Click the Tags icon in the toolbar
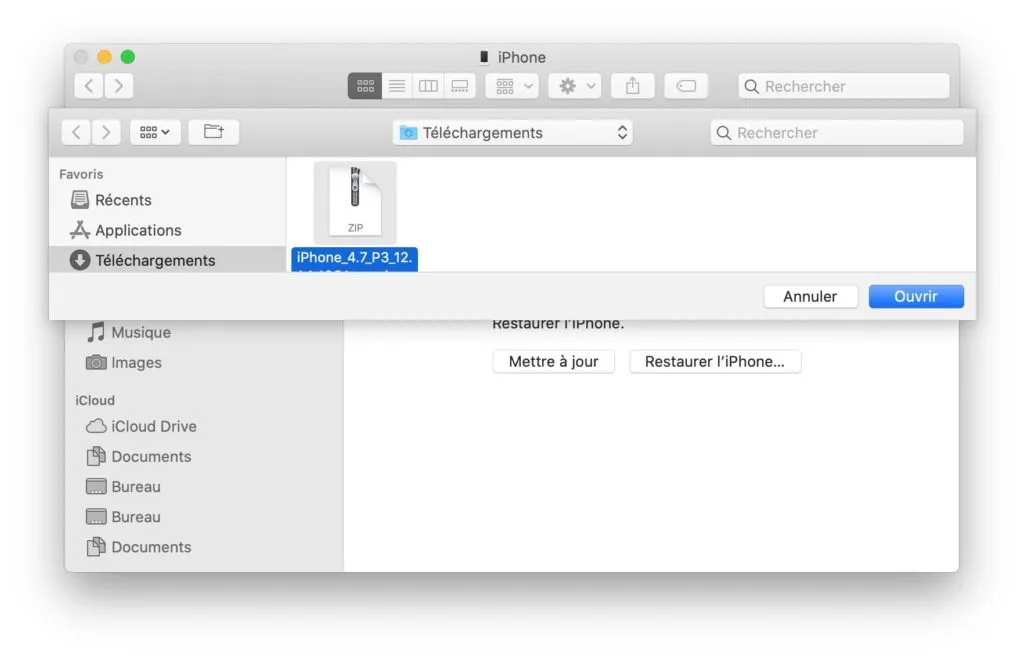Screen dimensions: 1024x658 (686, 86)
